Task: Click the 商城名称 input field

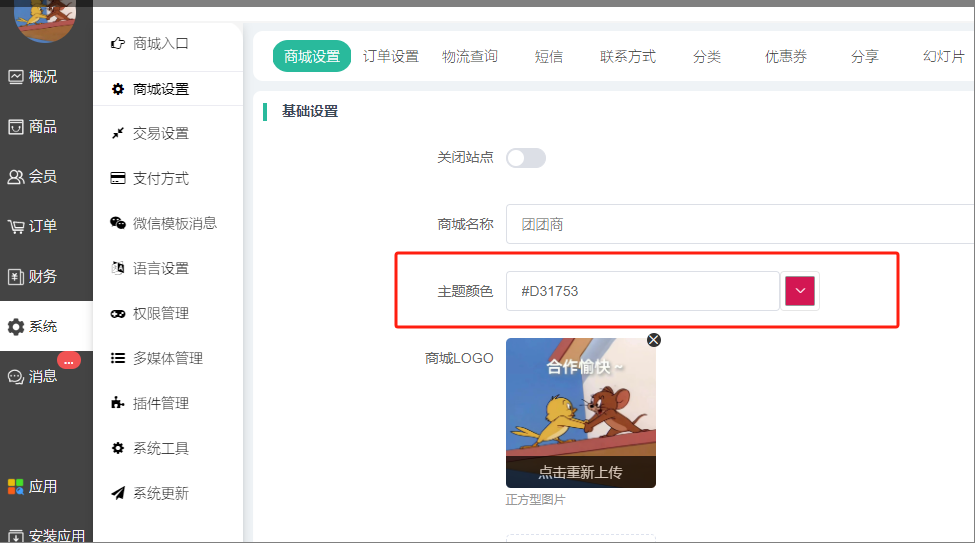Action: 740,225
